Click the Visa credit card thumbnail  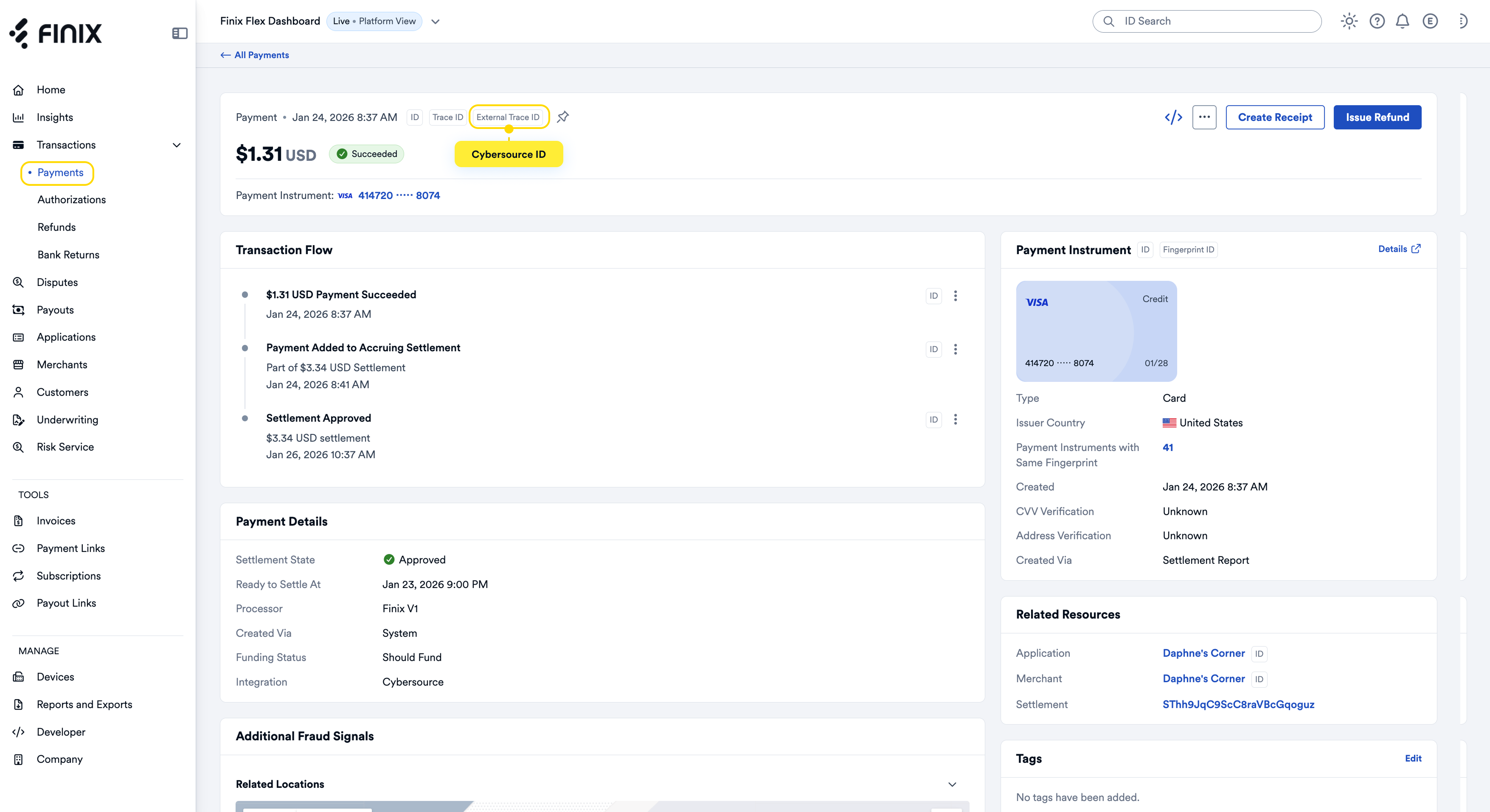tap(1096, 331)
